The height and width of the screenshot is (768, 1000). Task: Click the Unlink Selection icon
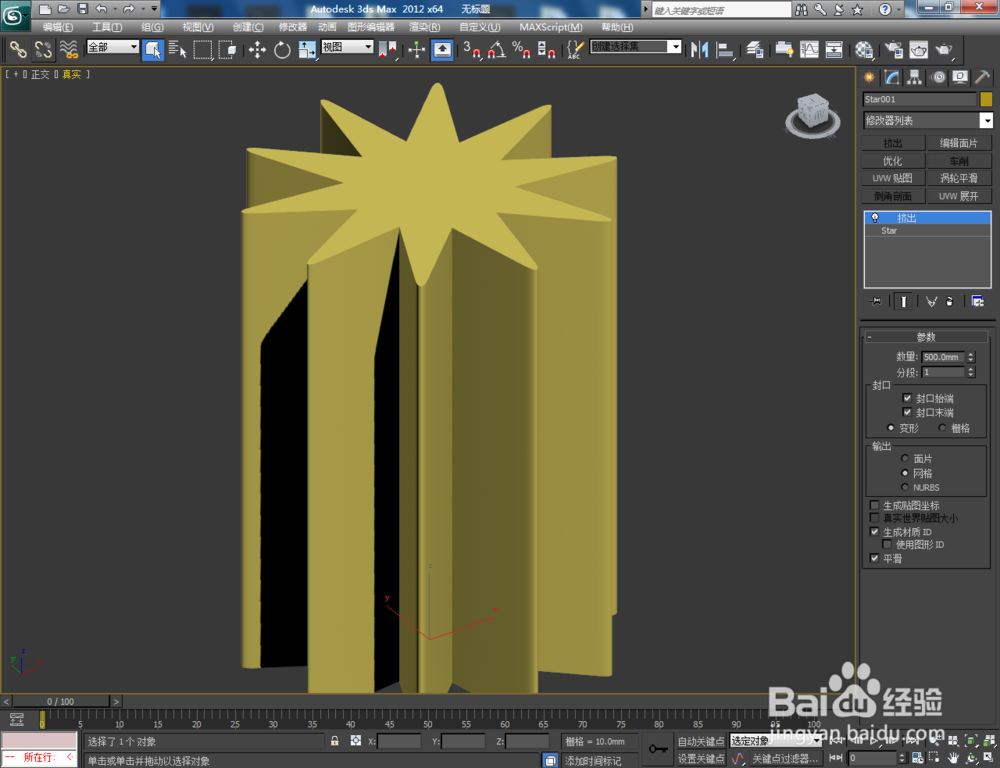pos(43,49)
